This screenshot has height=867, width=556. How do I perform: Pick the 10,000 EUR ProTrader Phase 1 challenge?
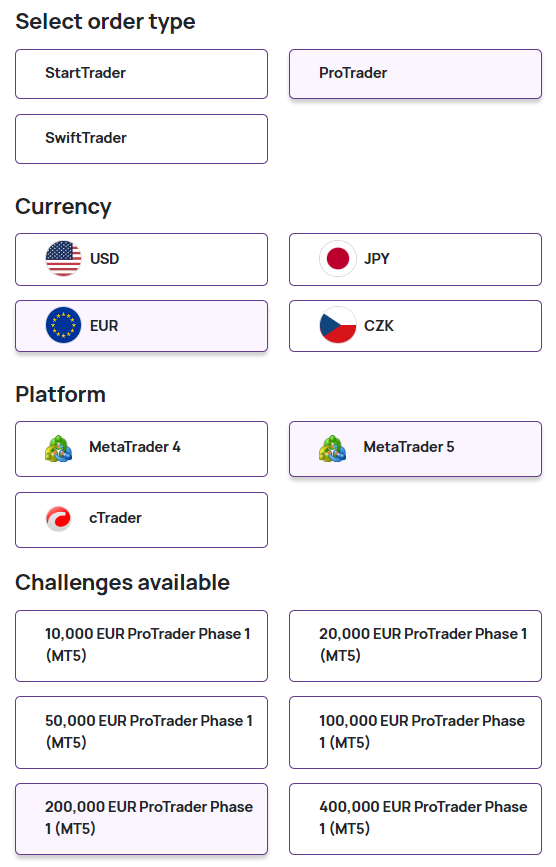(x=141, y=646)
